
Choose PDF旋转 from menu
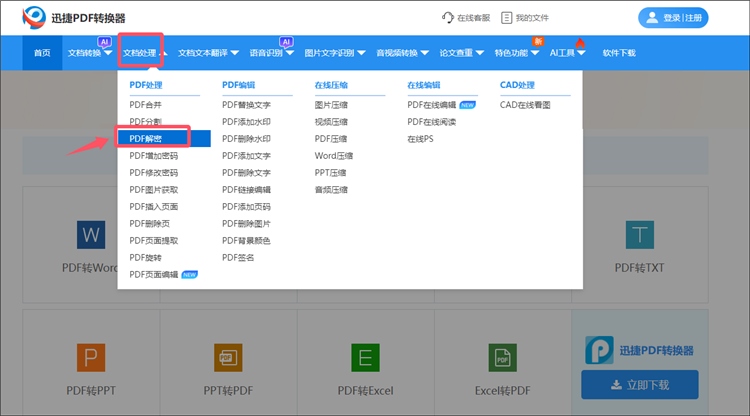coord(145,258)
